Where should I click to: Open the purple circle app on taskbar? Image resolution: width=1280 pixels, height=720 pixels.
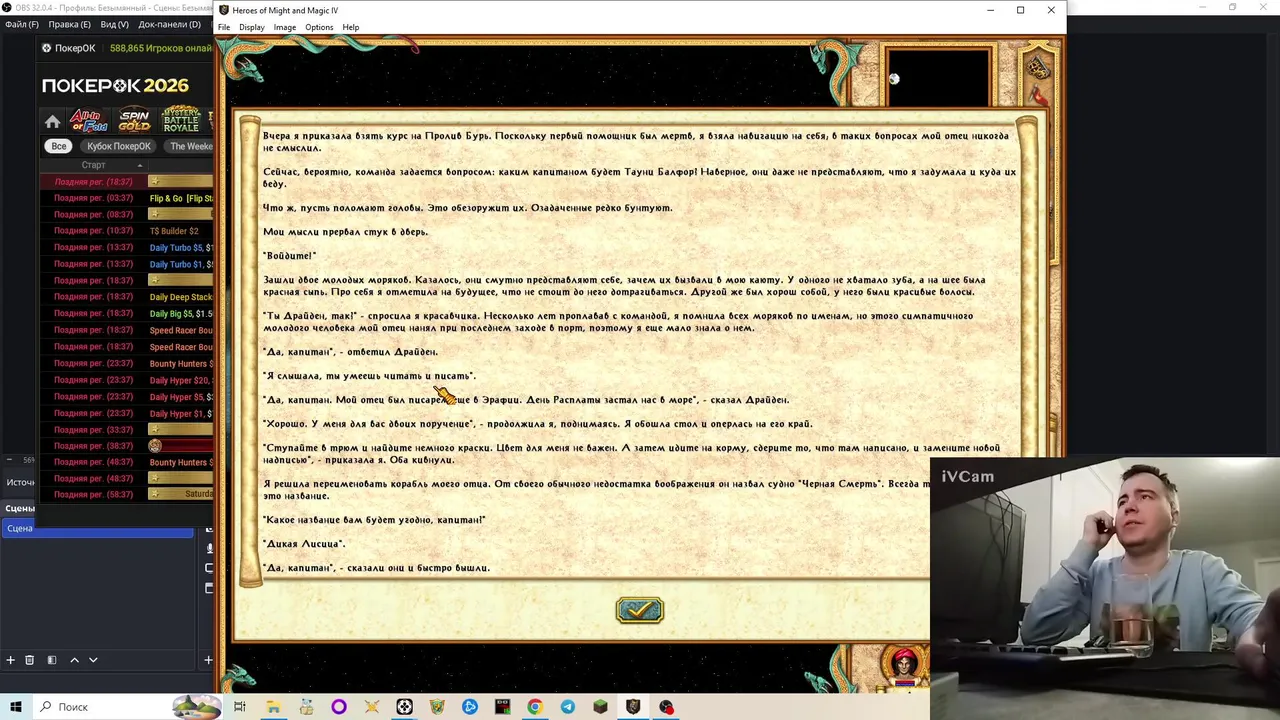[x=339, y=707]
